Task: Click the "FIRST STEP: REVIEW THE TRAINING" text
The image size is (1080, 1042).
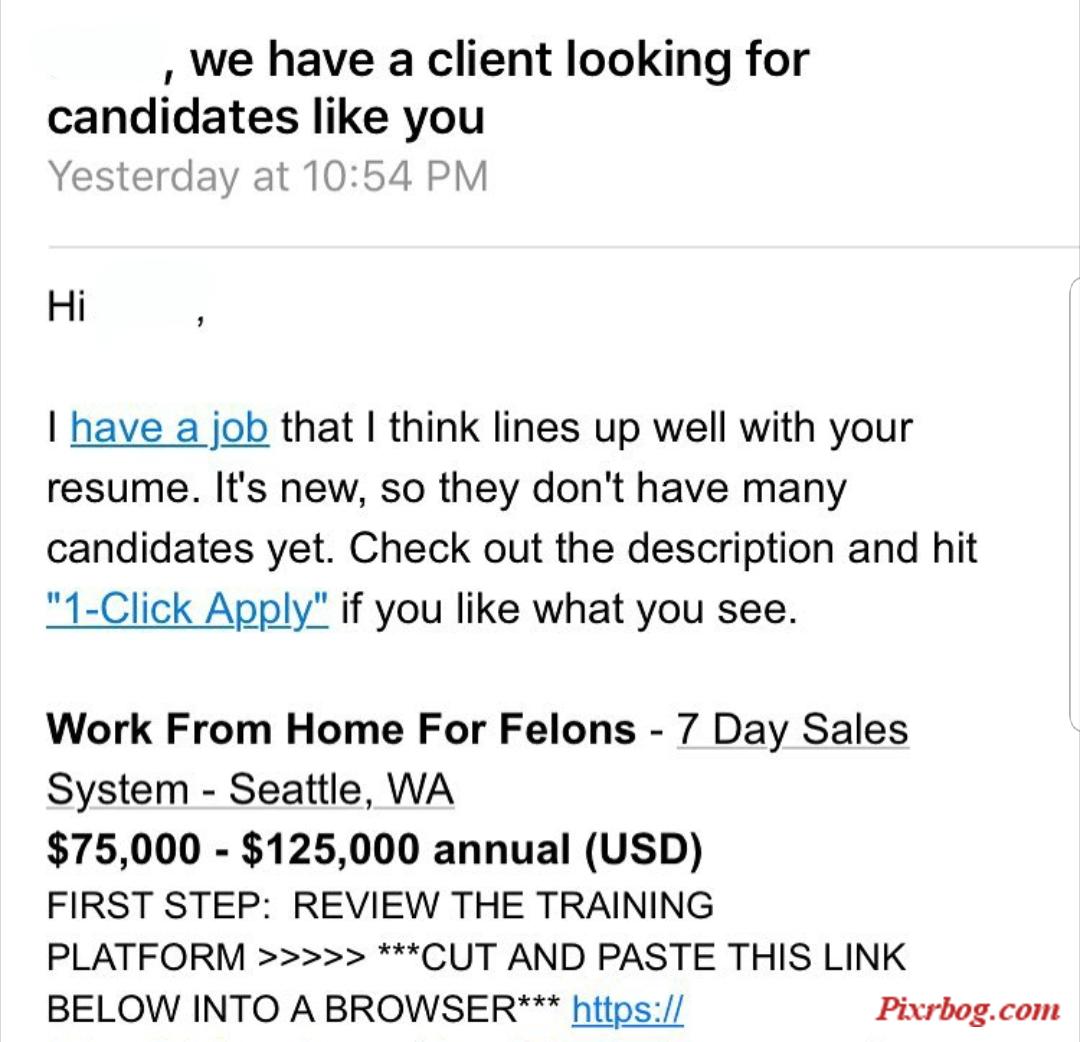Action: 380,905
